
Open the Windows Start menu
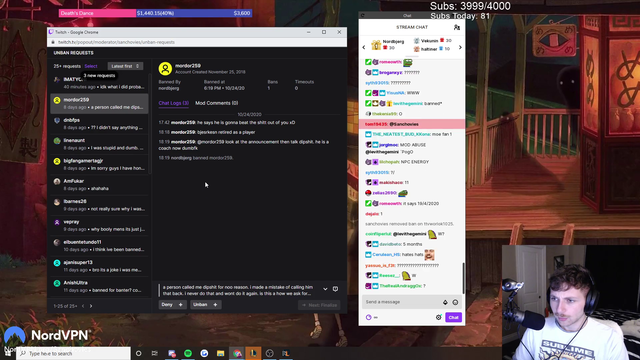[8, 353]
